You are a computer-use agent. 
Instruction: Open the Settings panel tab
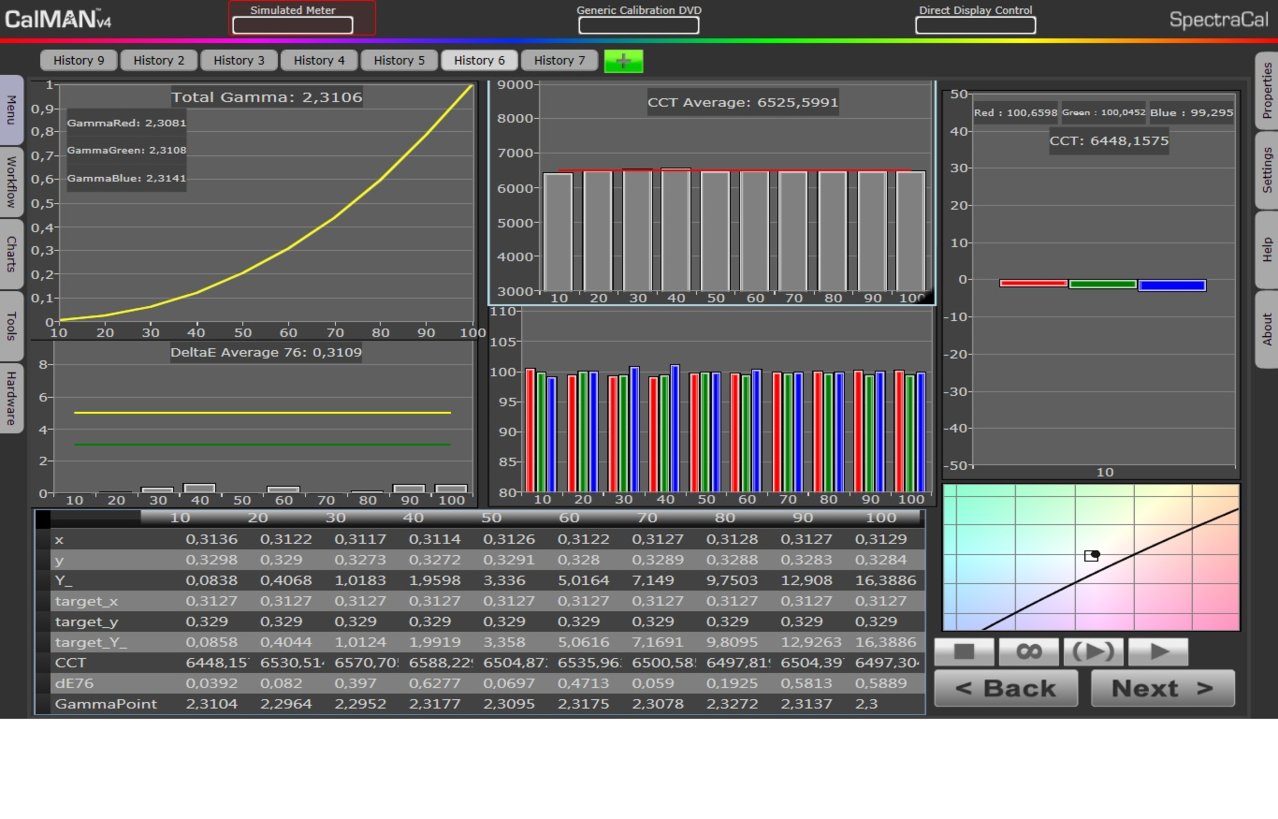pos(1266,170)
